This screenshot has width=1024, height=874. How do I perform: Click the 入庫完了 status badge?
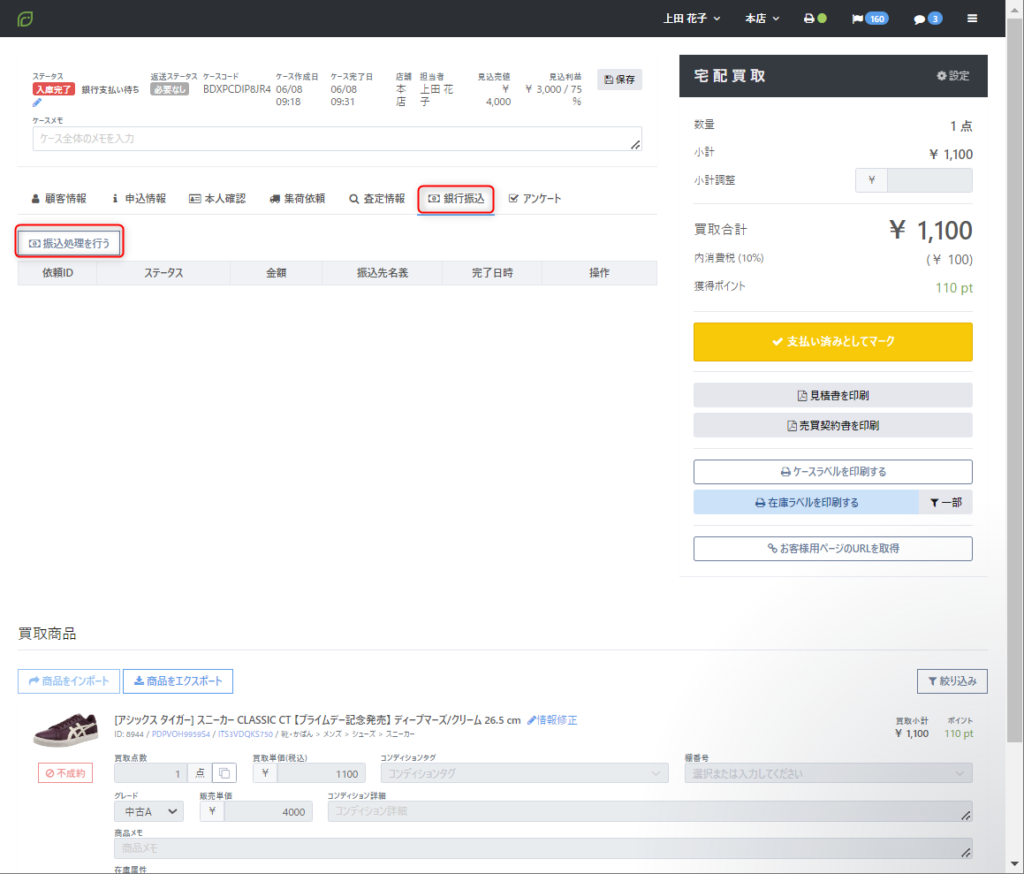54,89
